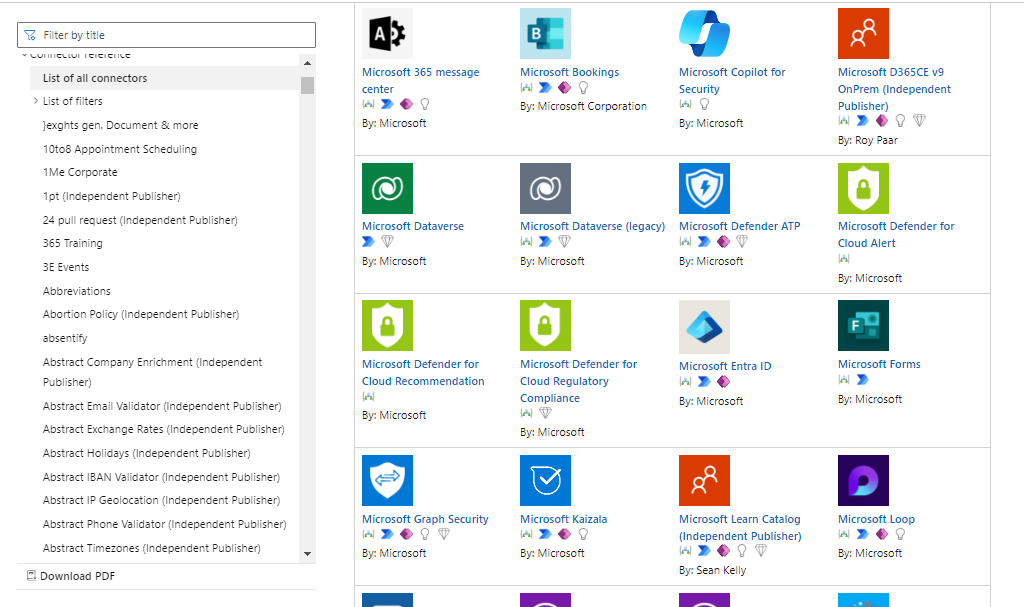Open the green Microsoft Dataverse icon
Screen dimensions: 1024x607
(387, 188)
